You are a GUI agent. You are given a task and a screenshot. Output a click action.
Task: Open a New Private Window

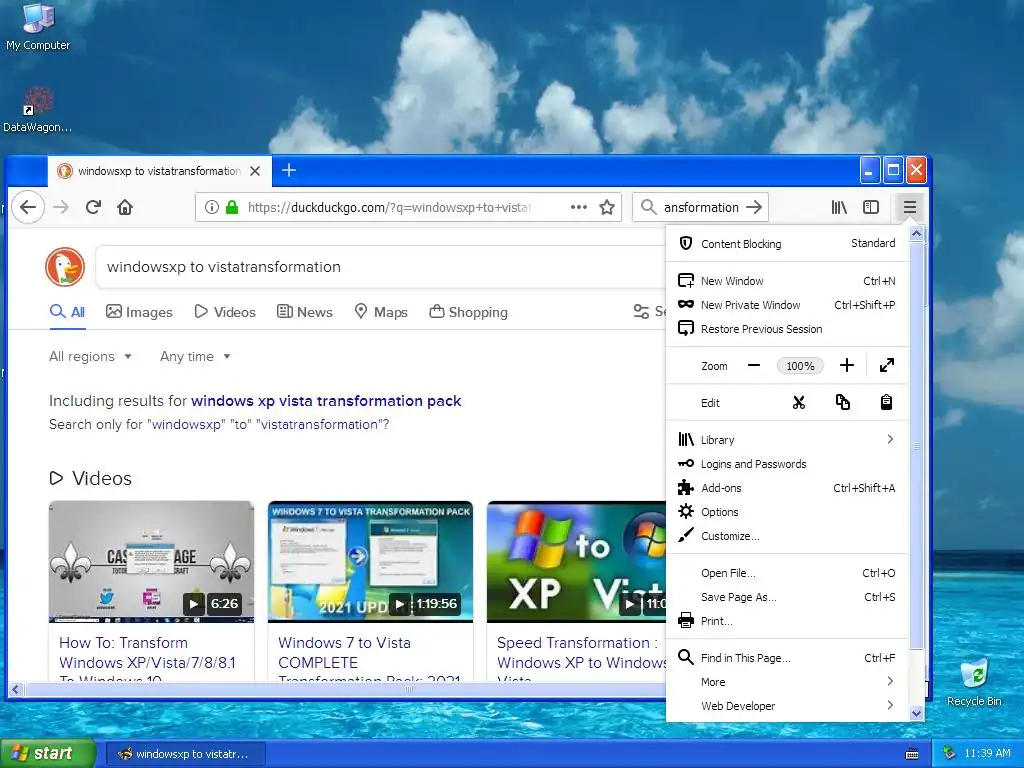click(x=787, y=305)
